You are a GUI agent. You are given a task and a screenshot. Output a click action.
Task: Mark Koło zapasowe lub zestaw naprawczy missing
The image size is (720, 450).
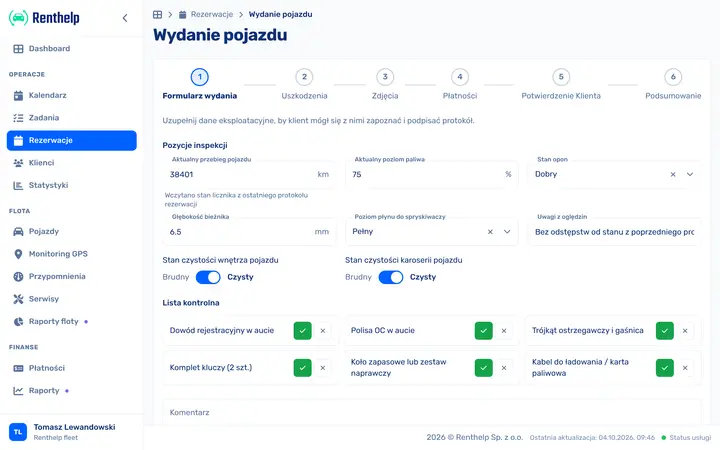coord(504,368)
